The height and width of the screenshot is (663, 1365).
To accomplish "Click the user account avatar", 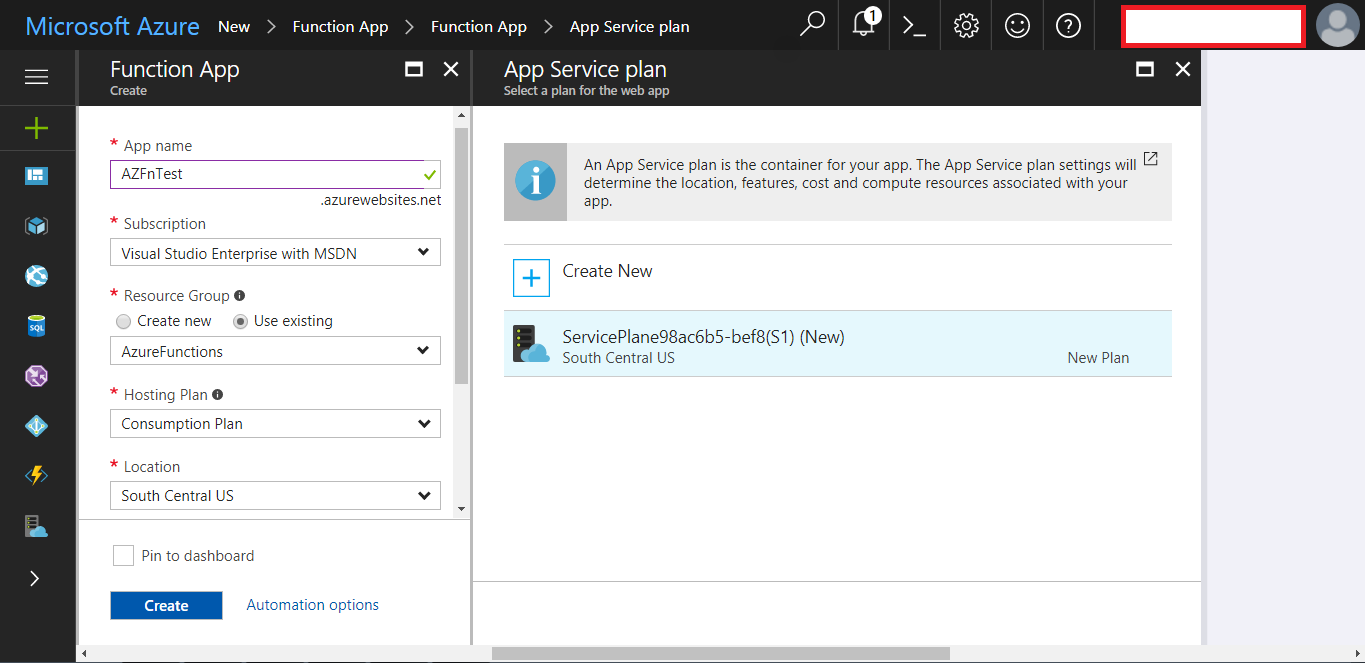I will pos(1337,26).
